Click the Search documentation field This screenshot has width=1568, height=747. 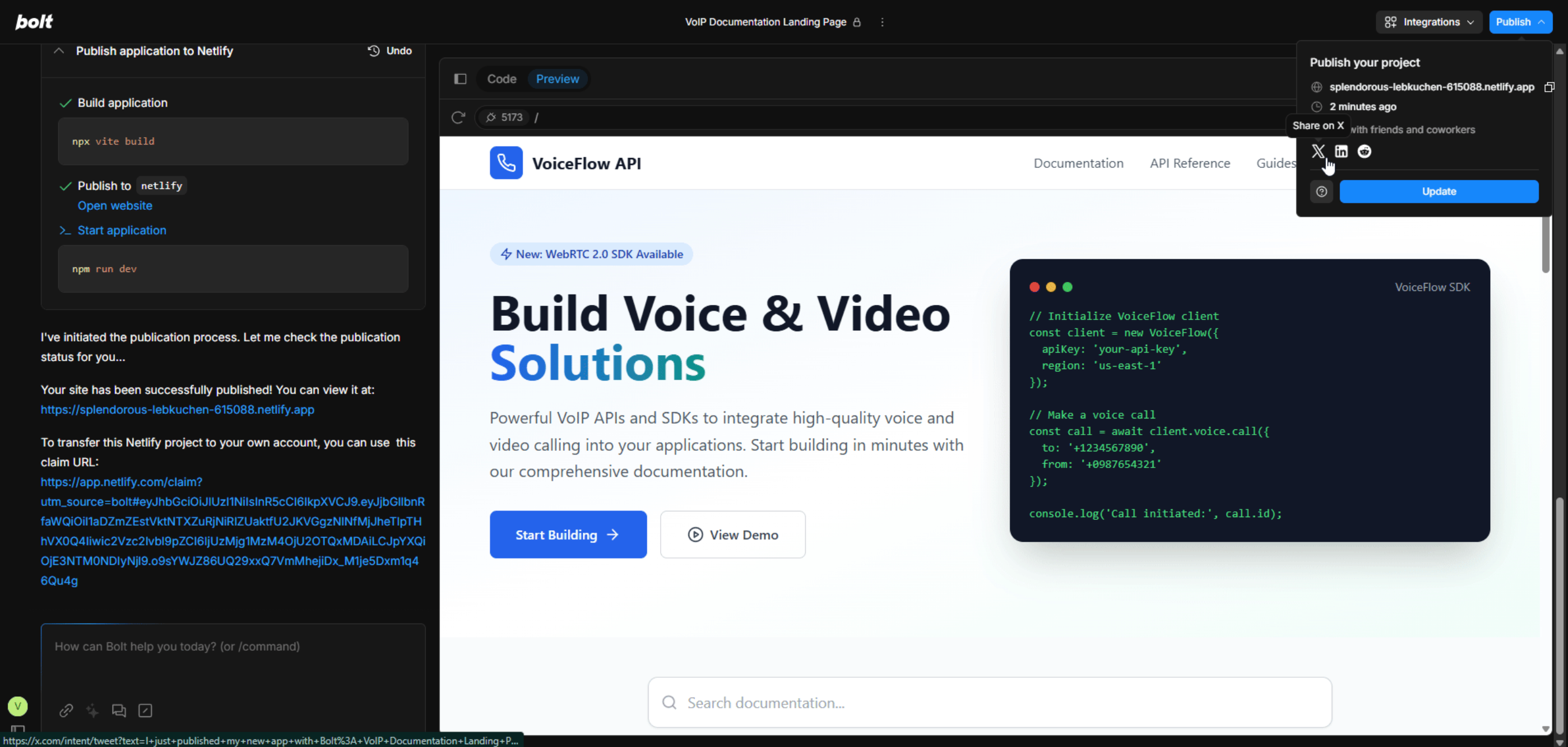(x=990, y=703)
